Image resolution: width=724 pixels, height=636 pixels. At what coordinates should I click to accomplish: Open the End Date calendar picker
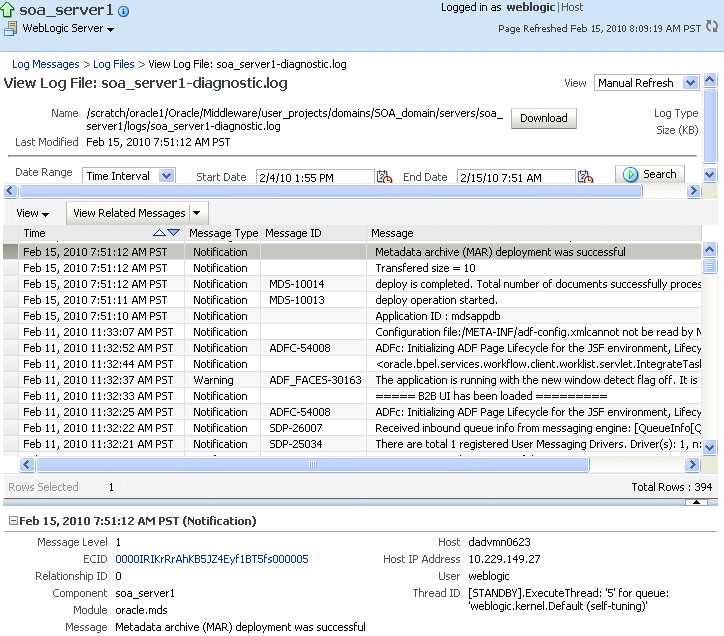coord(585,177)
